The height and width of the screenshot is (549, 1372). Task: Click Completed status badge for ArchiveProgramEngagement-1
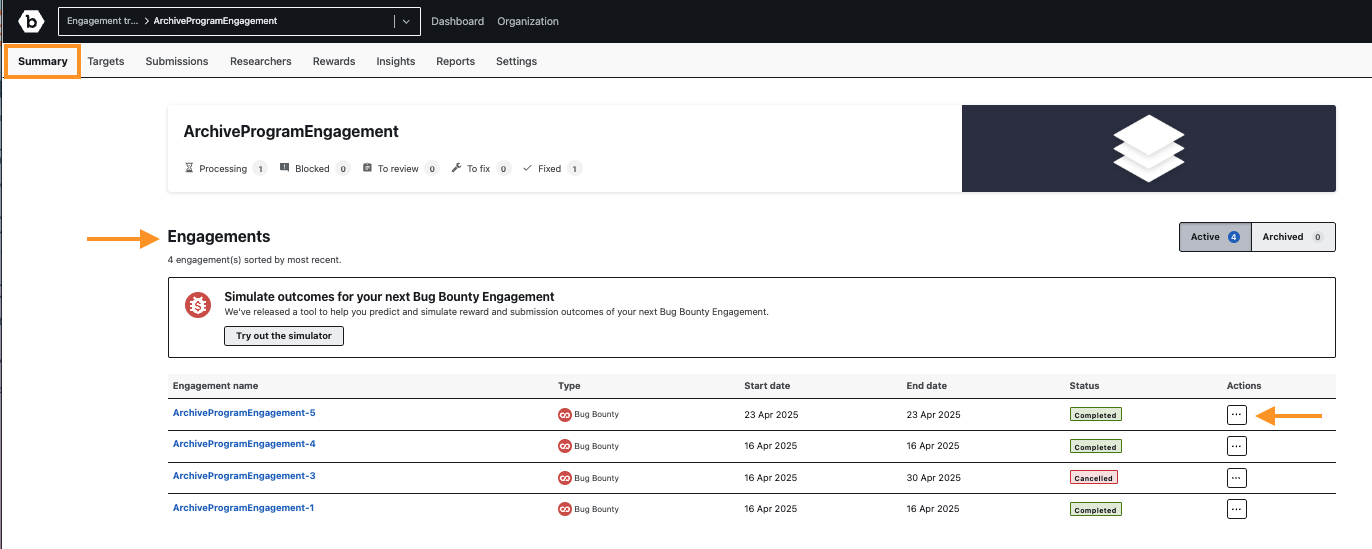(x=1095, y=510)
